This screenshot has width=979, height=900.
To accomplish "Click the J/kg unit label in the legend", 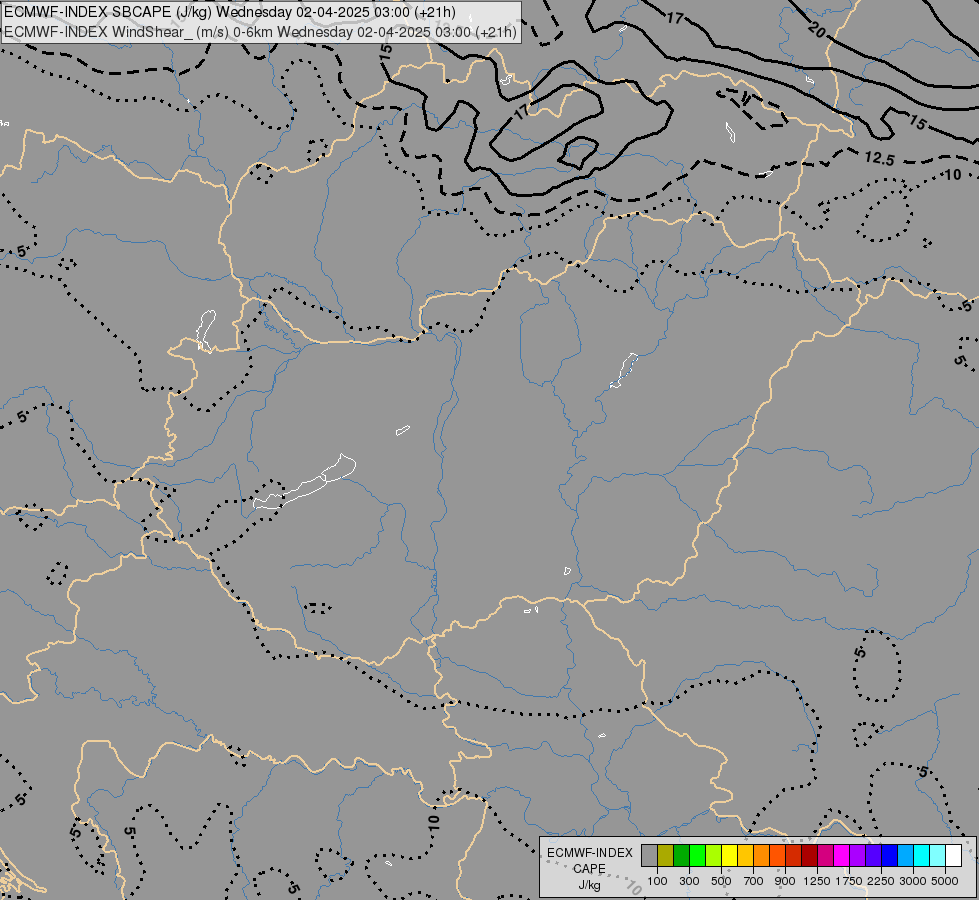I will pos(589,886).
